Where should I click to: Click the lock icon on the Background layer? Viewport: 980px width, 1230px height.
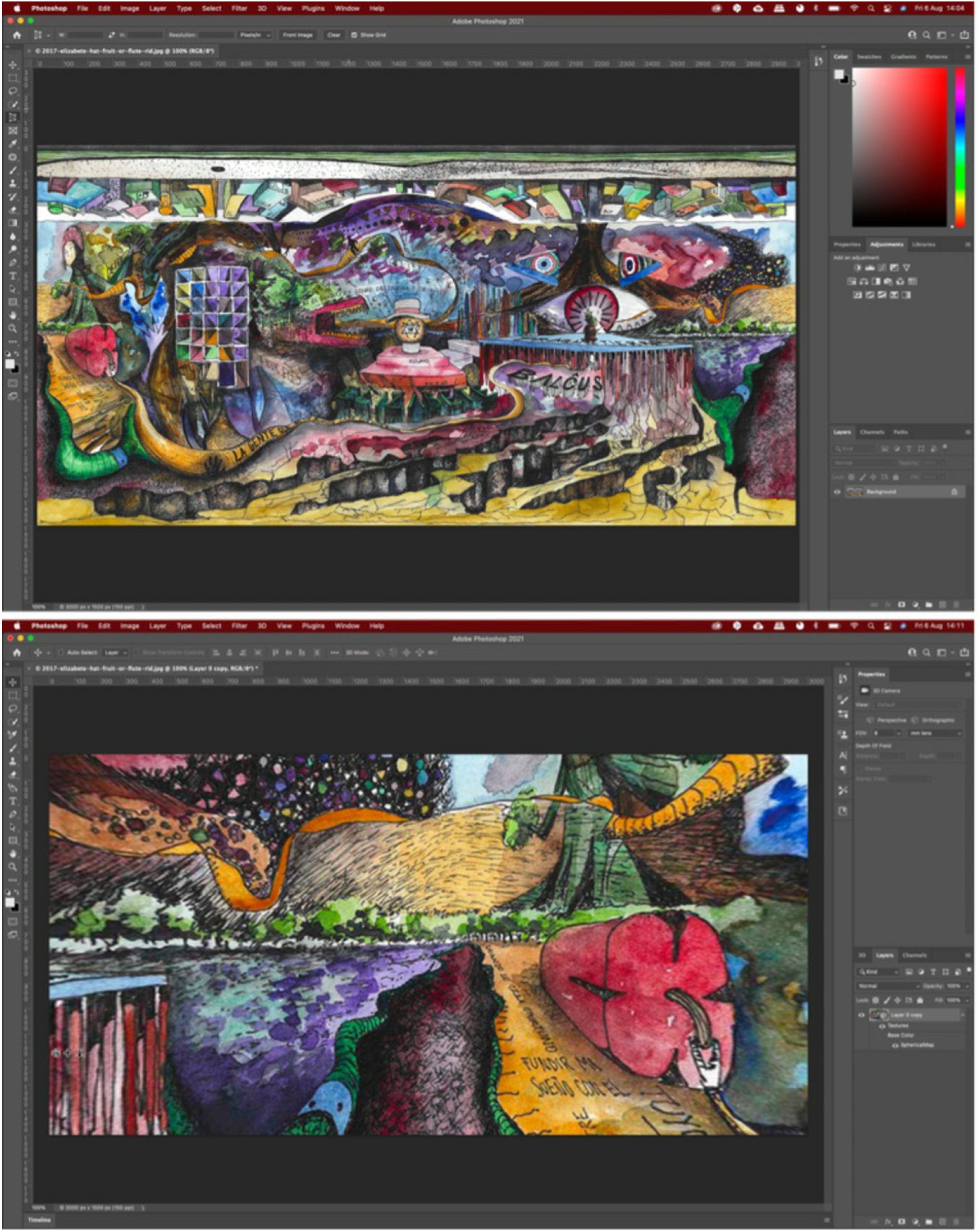[x=955, y=492]
